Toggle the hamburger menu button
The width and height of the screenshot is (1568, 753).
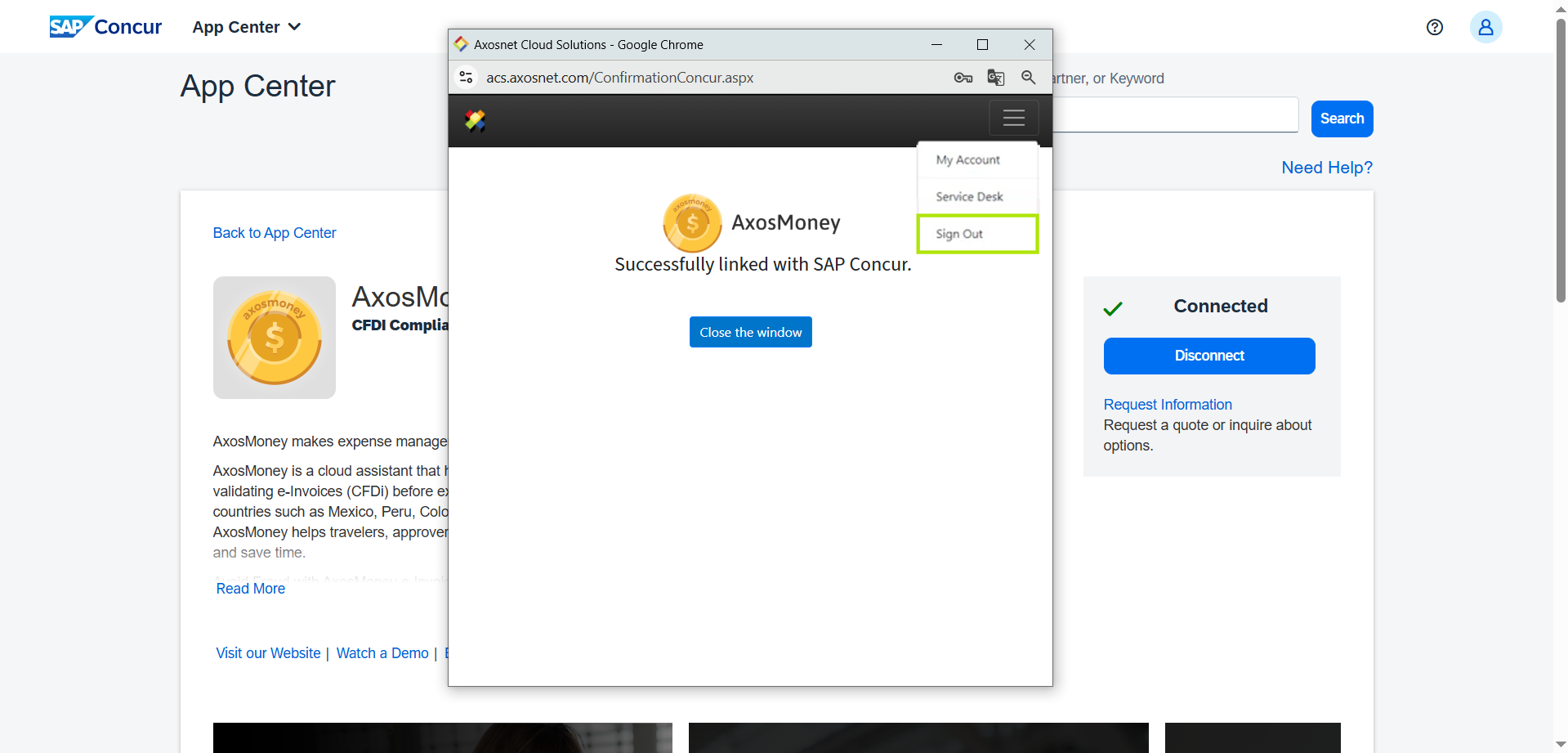coord(1013,118)
